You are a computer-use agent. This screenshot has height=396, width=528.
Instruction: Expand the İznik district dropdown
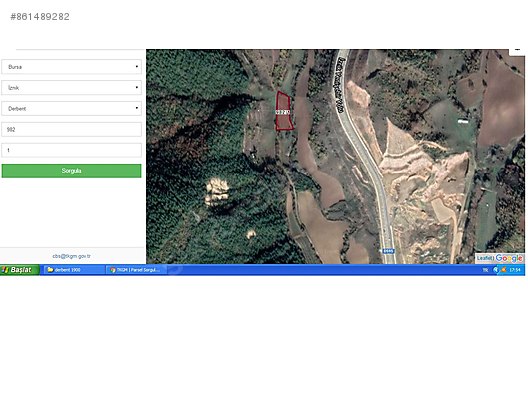click(71, 88)
